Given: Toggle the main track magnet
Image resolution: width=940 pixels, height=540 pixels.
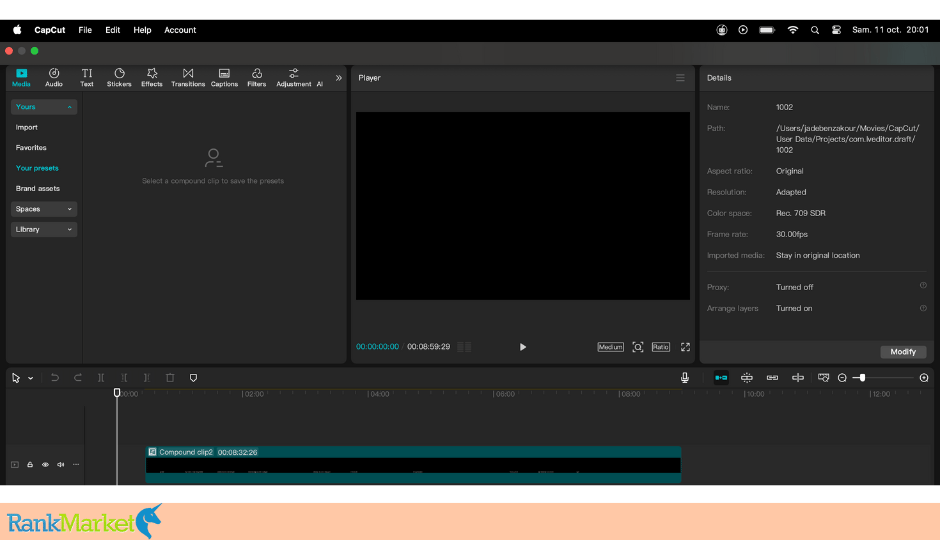Looking at the screenshot, I should 721,378.
